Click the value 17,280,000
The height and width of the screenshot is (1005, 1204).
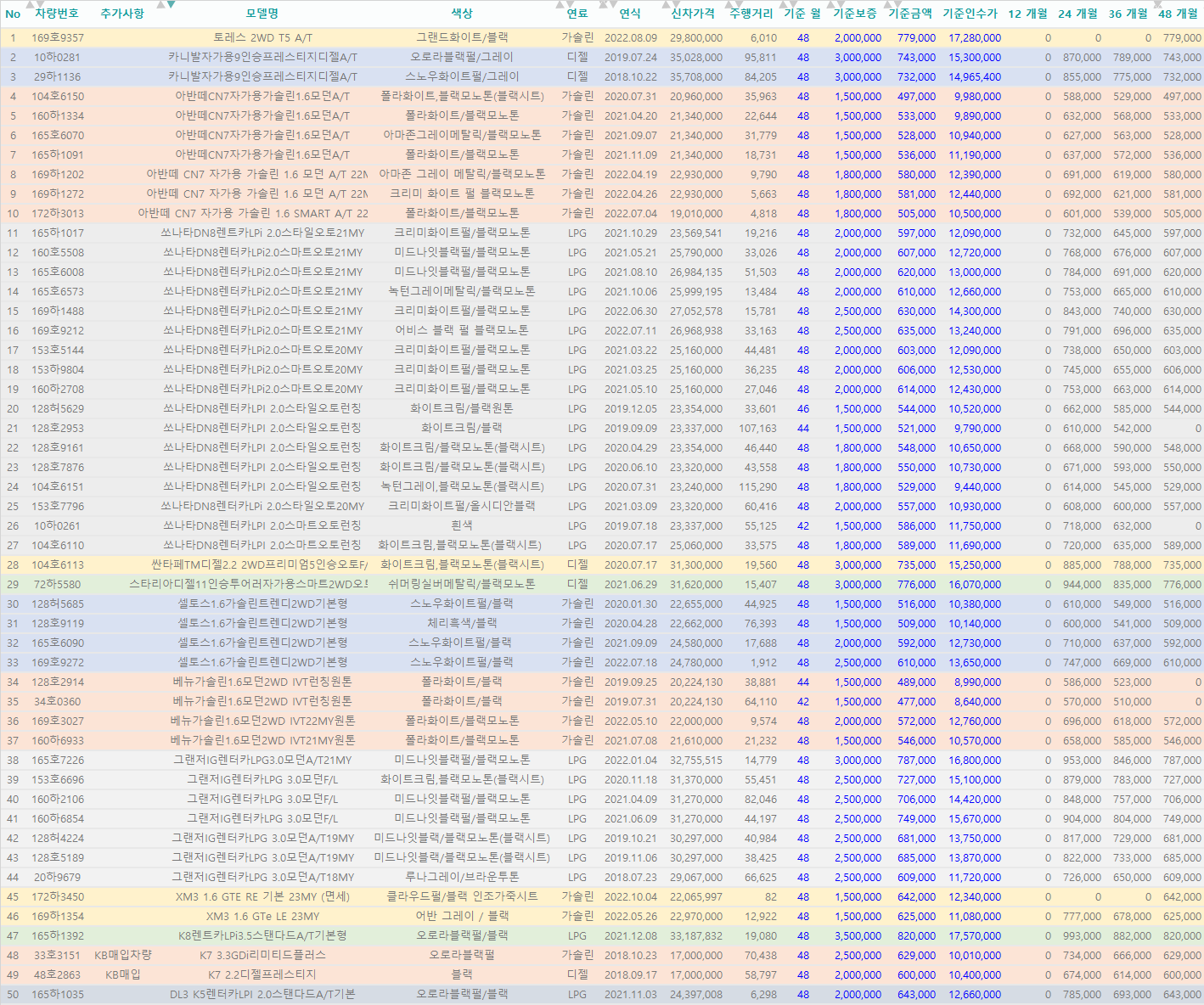tap(975, 38)
